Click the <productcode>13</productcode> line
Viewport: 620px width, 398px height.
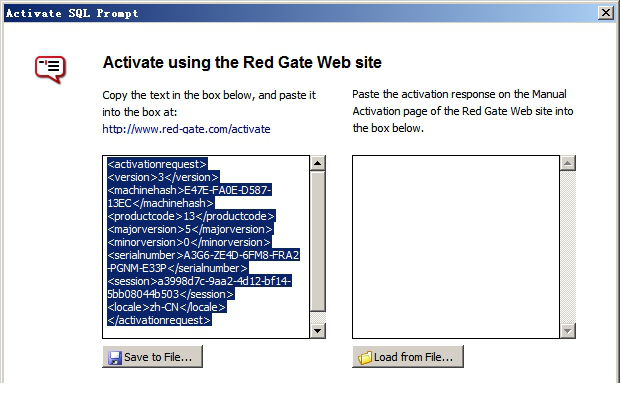[x=191, y=216]
